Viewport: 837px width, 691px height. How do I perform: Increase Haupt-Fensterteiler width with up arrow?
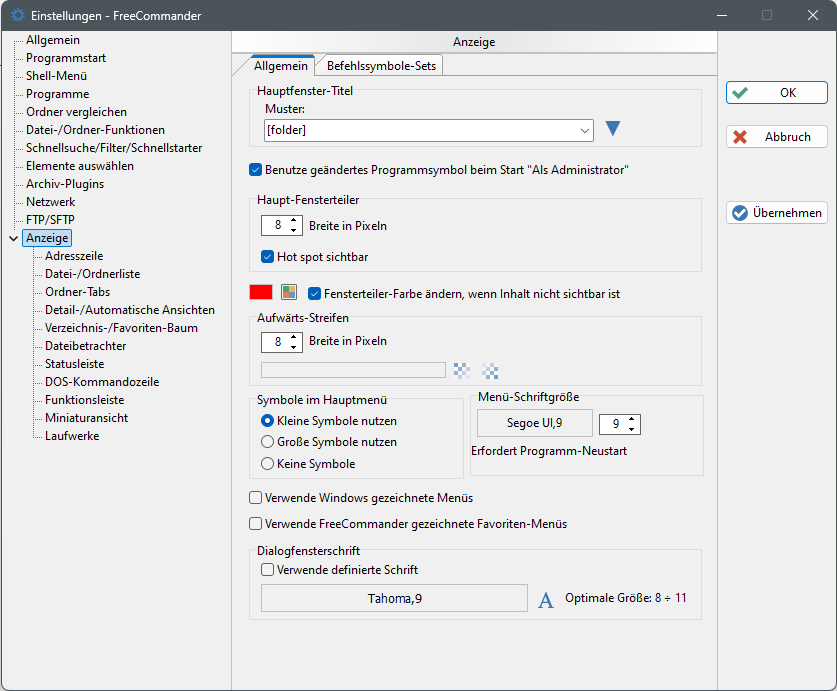point(293,221)
